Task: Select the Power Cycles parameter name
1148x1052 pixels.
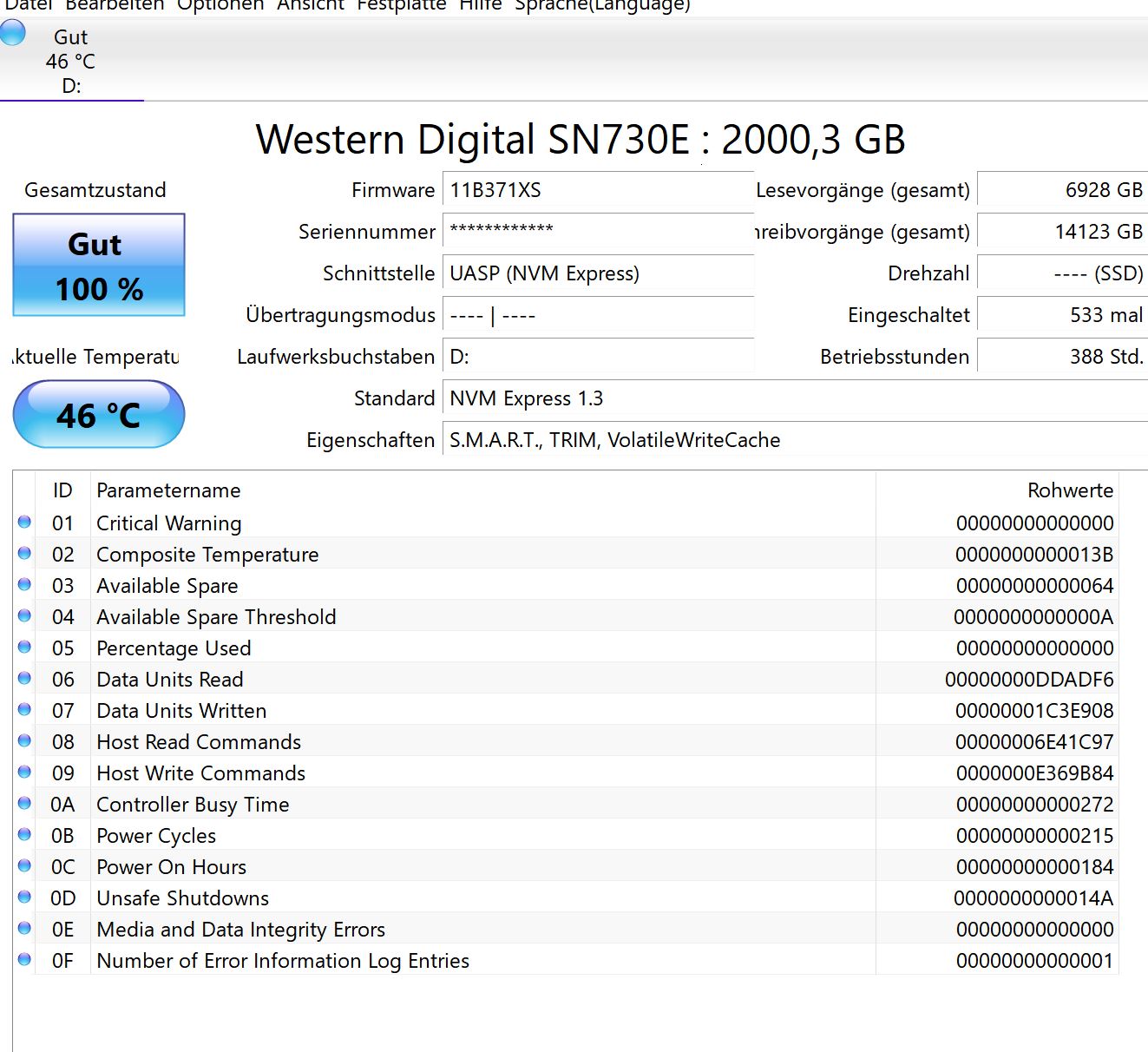Action: (x=156, y=836)
